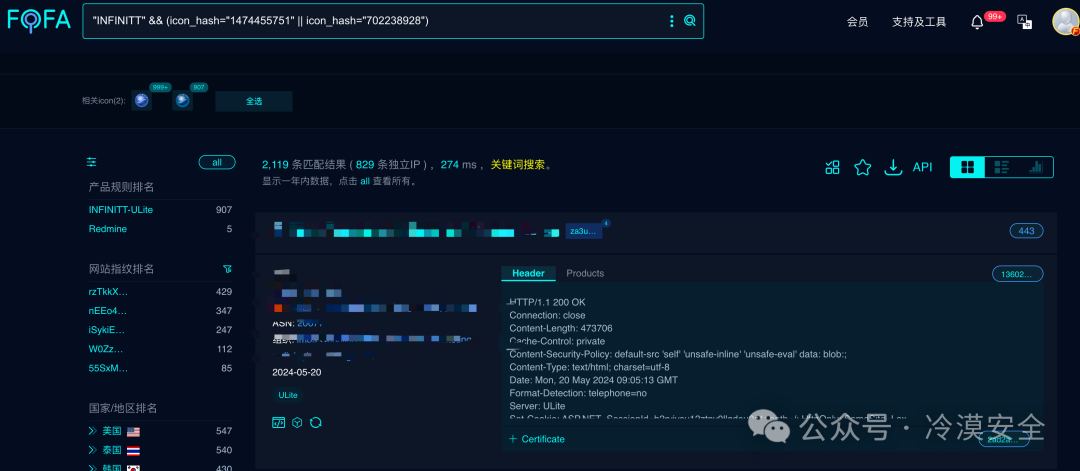This screenshot has width=1080, height=471.
Task: Click the HTTP/1.1 200 OK line
Action: point(548,302)
